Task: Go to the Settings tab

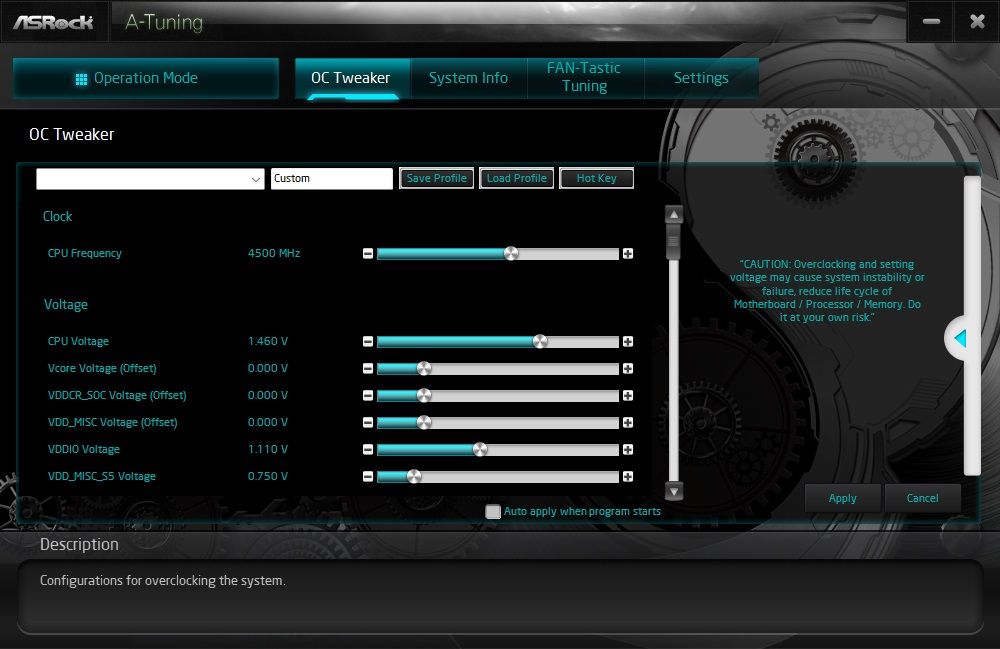Action: pos(702,78)
